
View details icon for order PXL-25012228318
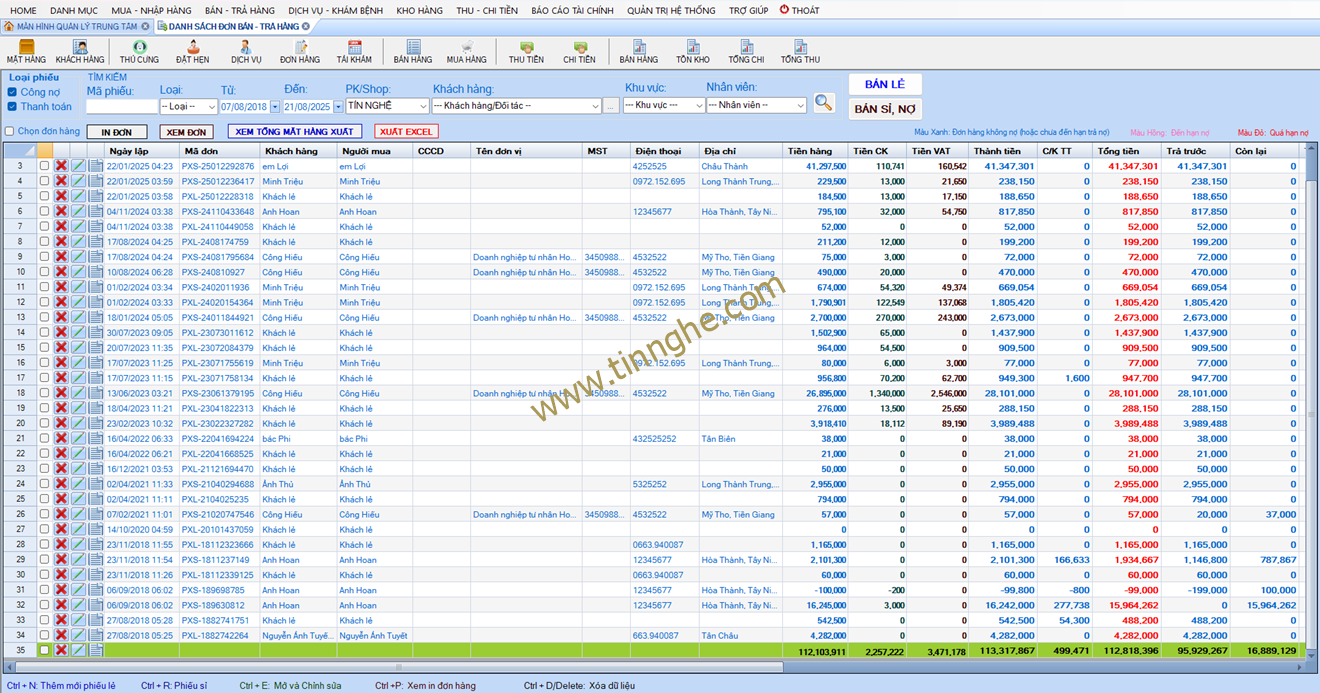click(x=96, y=196)
